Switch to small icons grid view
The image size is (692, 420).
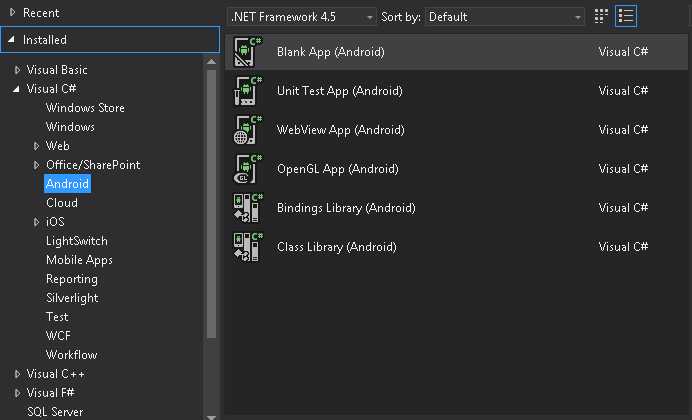pyautogui.click(x=601, y=16)
